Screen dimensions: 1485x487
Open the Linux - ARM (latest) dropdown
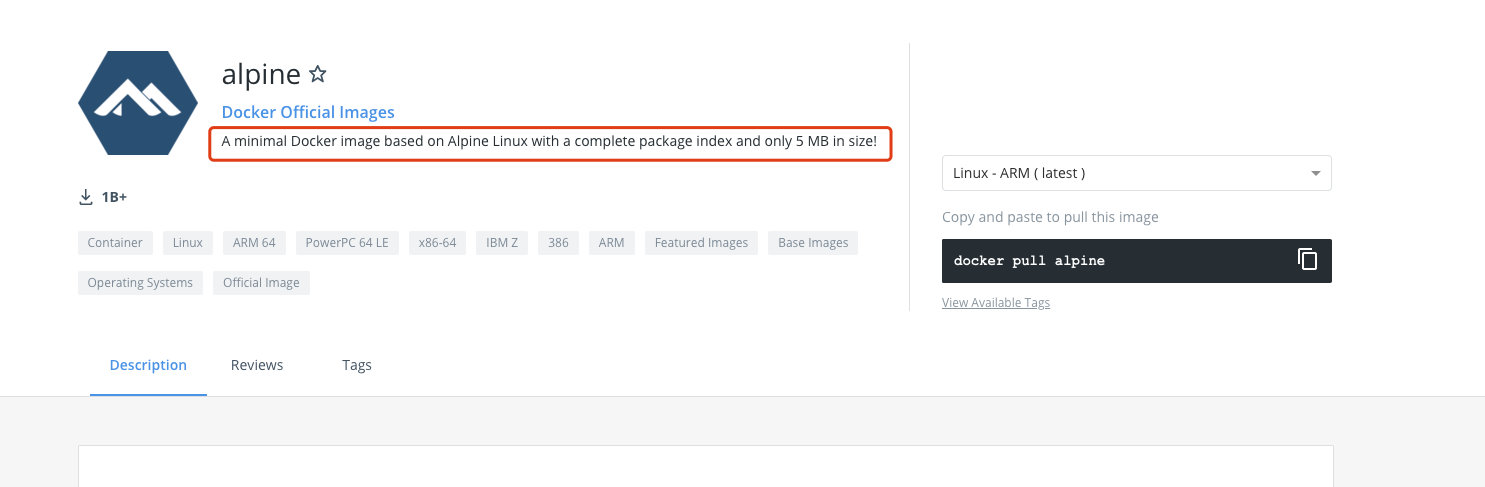click(1136, 173)
